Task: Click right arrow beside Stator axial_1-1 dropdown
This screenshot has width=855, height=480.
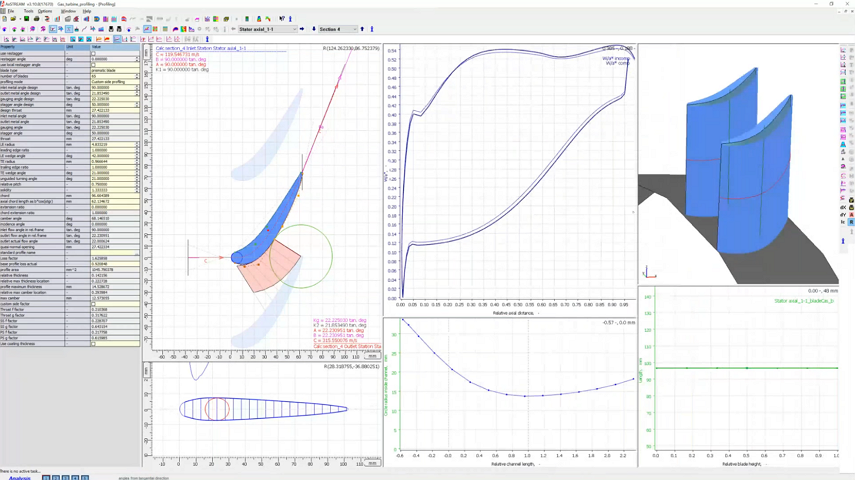Action: coord(303,29)
